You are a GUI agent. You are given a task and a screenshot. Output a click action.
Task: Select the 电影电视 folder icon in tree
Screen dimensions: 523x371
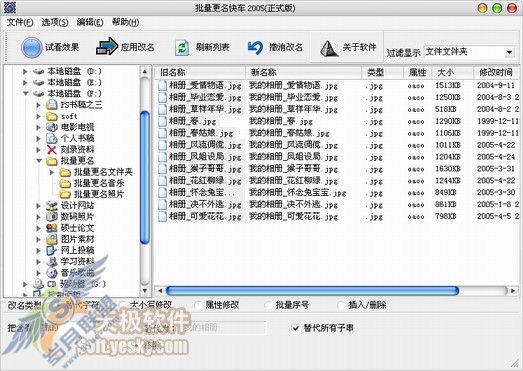point(52,127)
